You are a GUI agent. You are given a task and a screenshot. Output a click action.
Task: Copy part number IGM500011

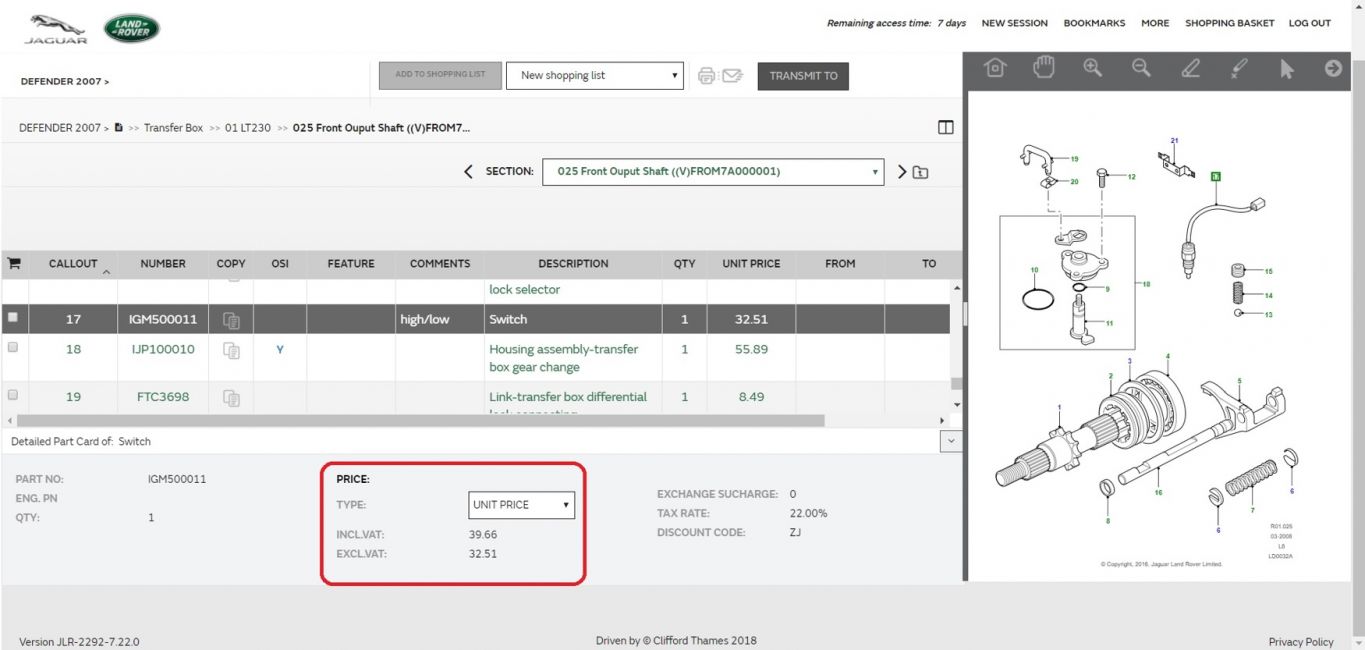pyautogui.click(x=231, y=320)
